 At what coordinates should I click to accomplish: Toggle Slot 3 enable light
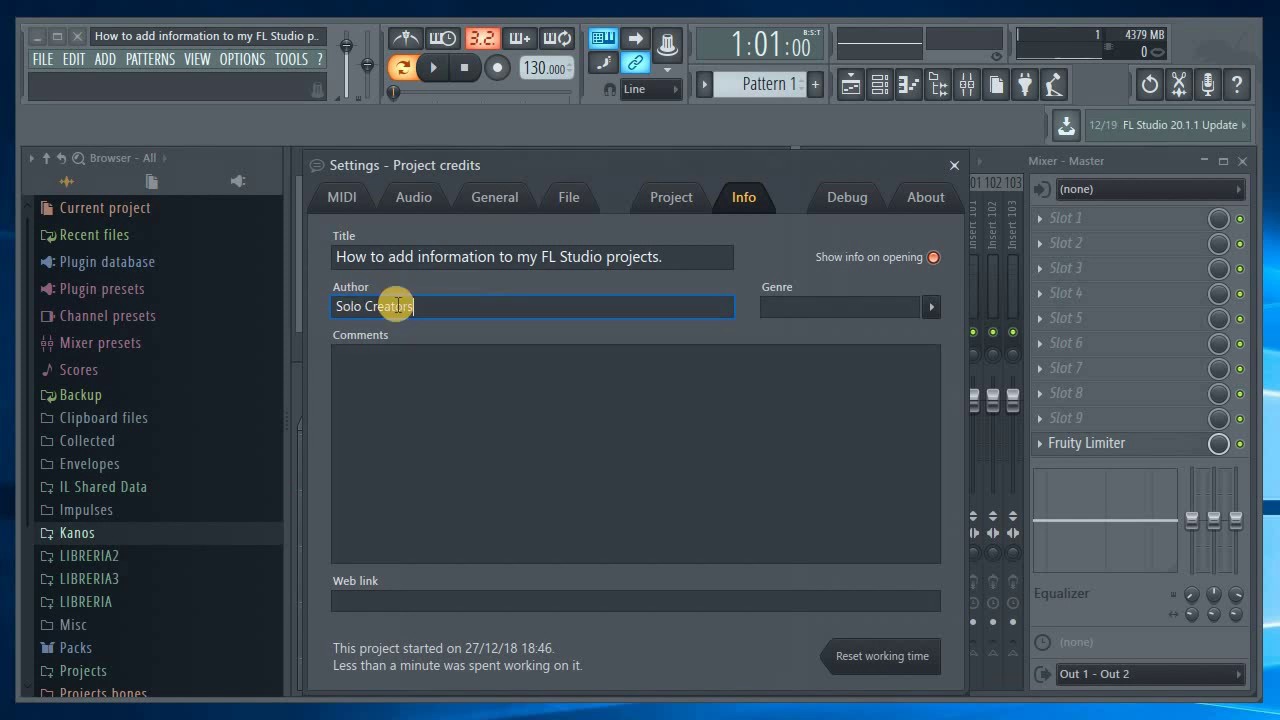pyautogui.click(x=1240, y=269)
